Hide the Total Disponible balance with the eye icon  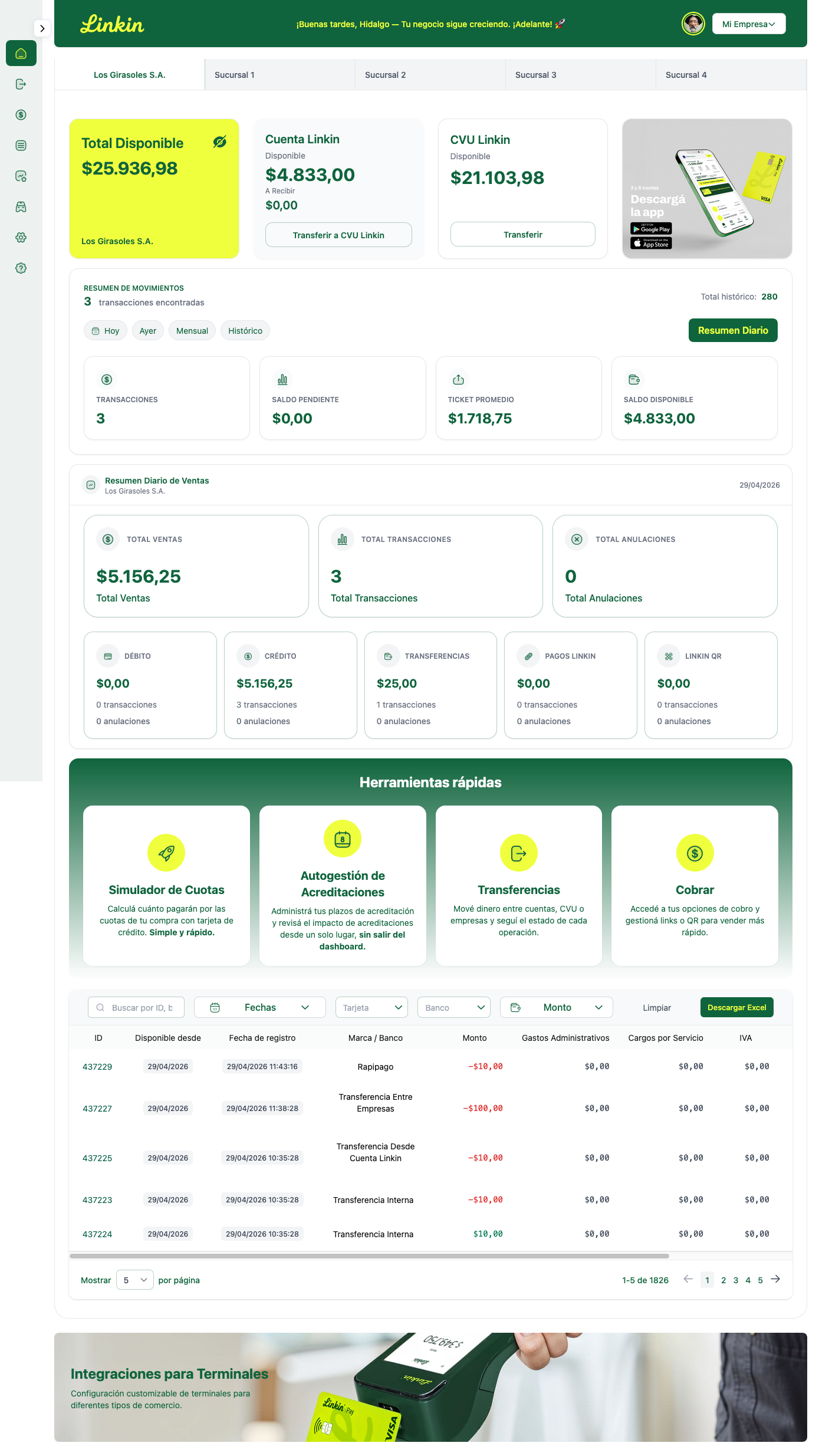pos(220,142)
